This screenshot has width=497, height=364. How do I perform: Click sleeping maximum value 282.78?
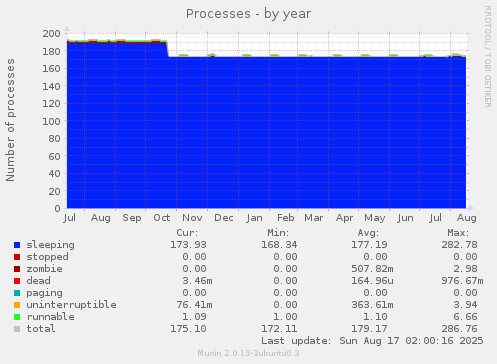pyautogui.click(x=459, y=245)
